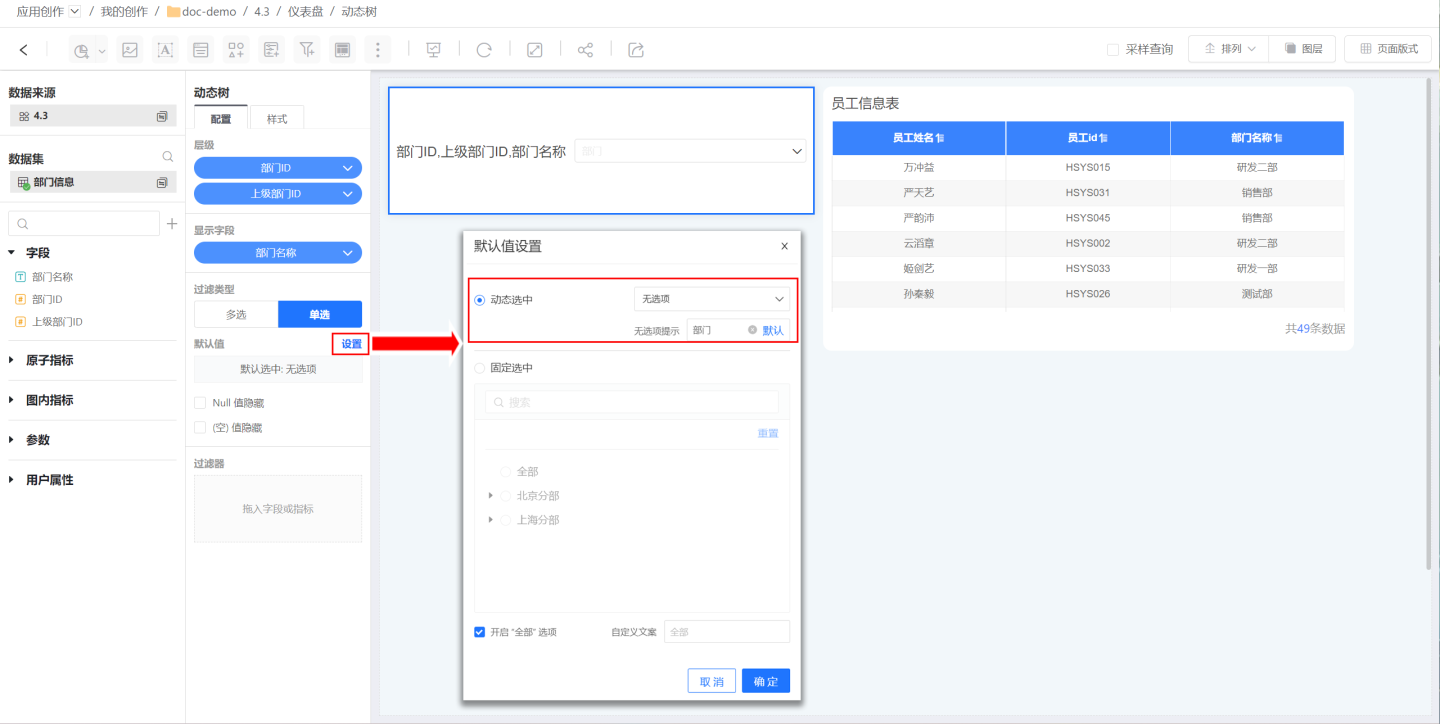Select the 动态选中 radio button
The image size is (1440, 725).
[x=480, y=300]
